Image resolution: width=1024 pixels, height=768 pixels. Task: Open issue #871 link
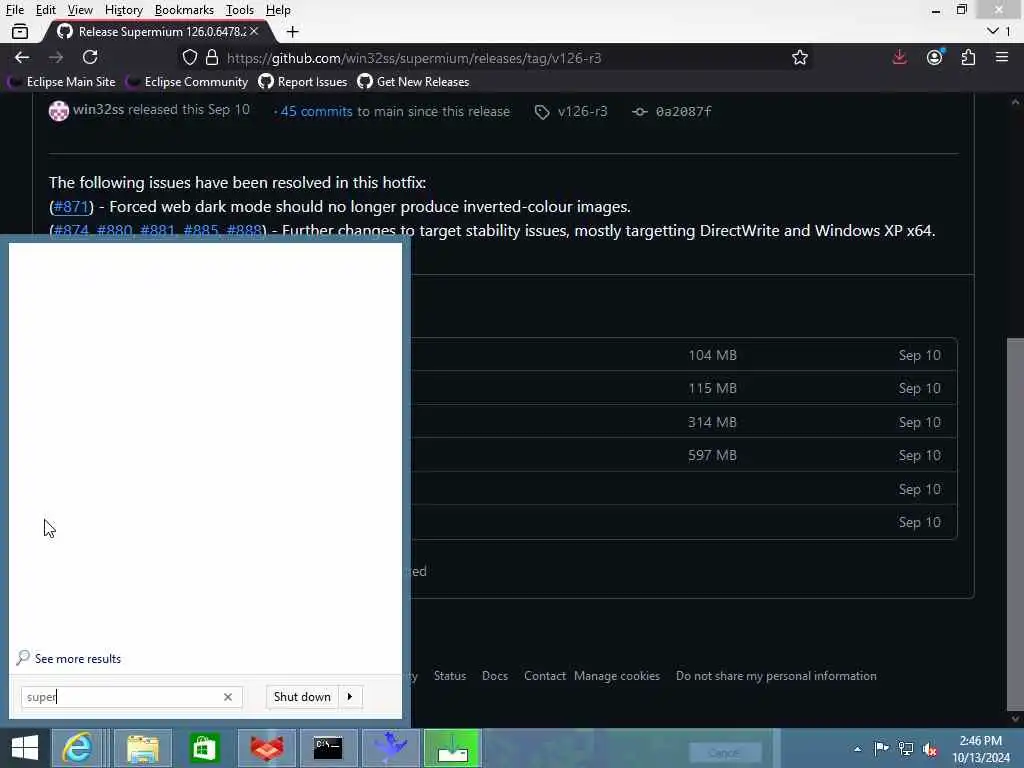pos(71,206)
